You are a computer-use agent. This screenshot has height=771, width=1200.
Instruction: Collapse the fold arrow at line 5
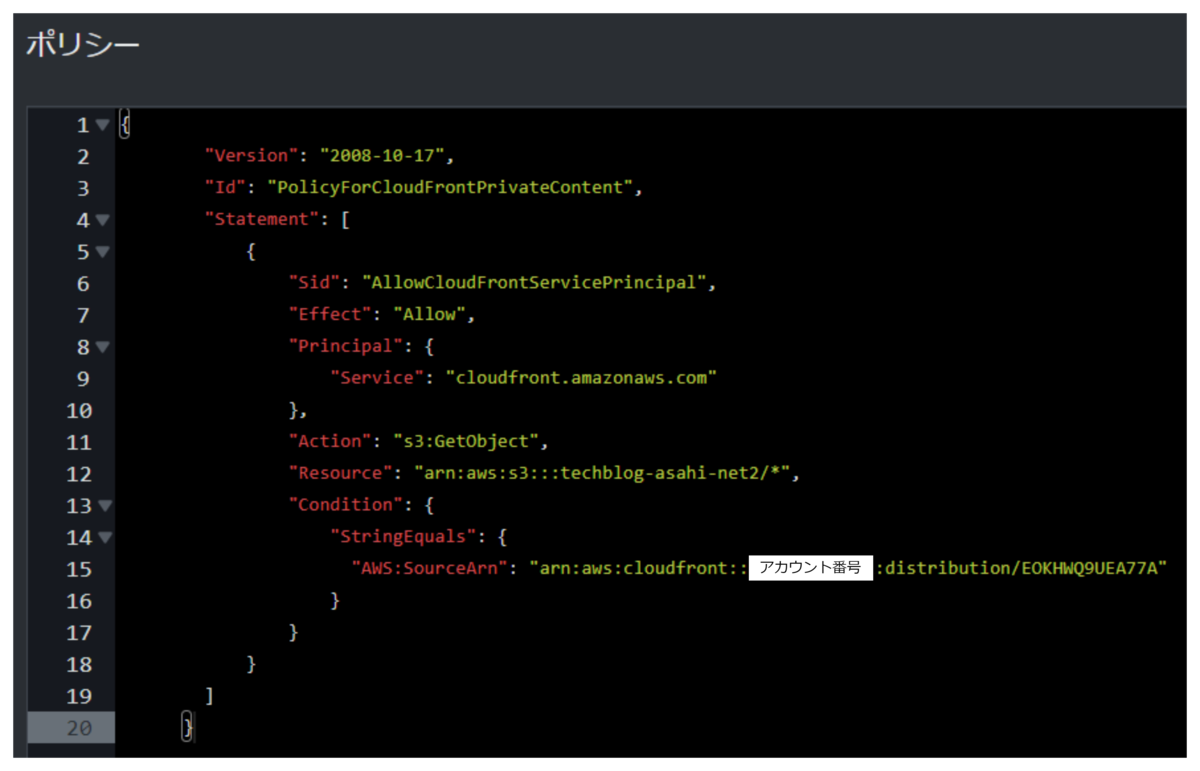[x=103, y=252]
